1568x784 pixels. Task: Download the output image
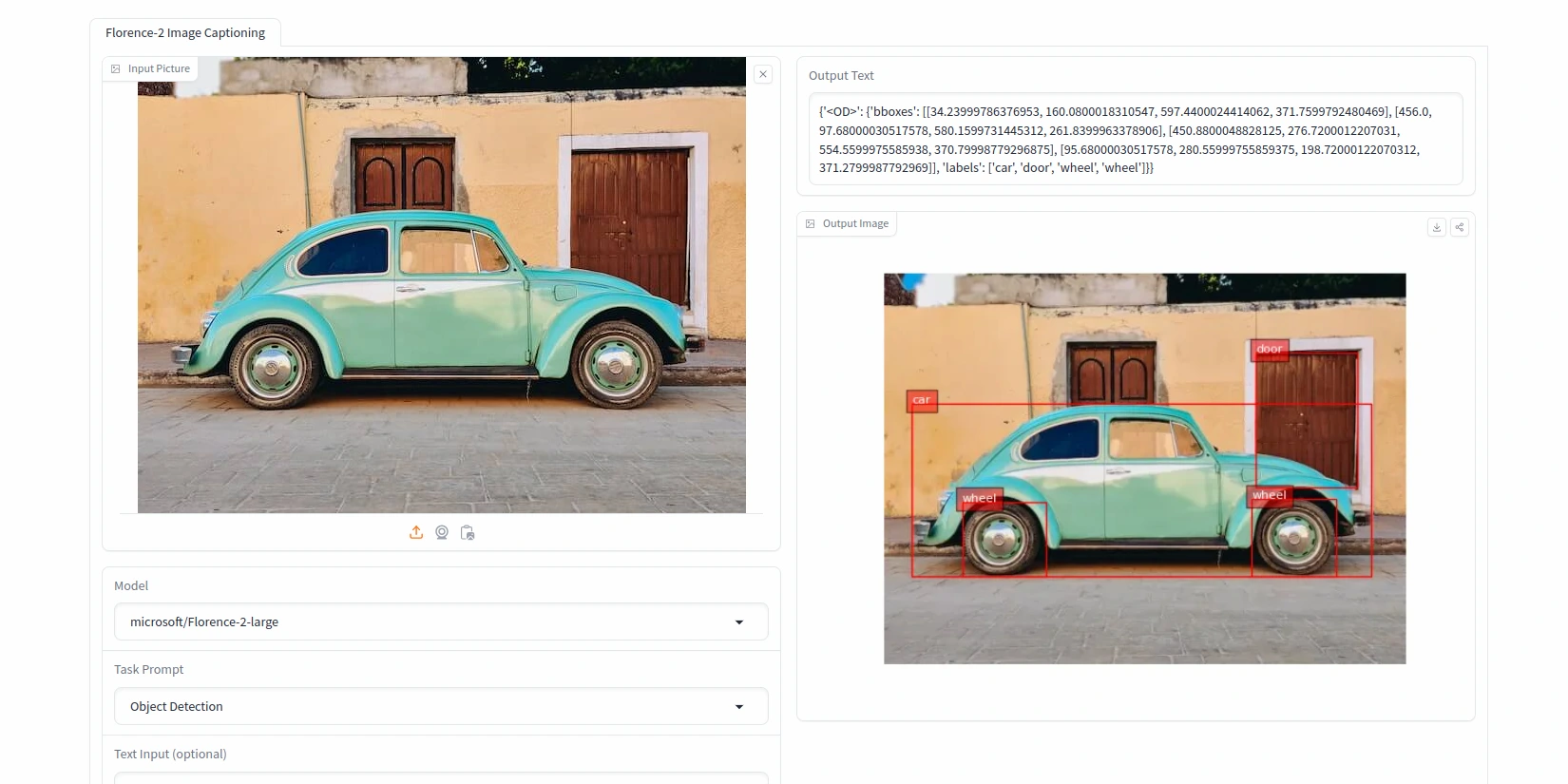pyautogui.click(x=1436, y=227)
